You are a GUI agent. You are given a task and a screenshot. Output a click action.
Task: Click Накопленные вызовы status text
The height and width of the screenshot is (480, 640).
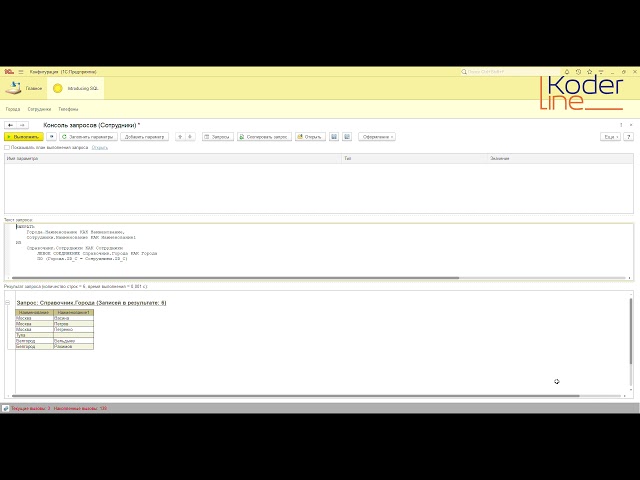pyautogui.click(x=80, y=408)
